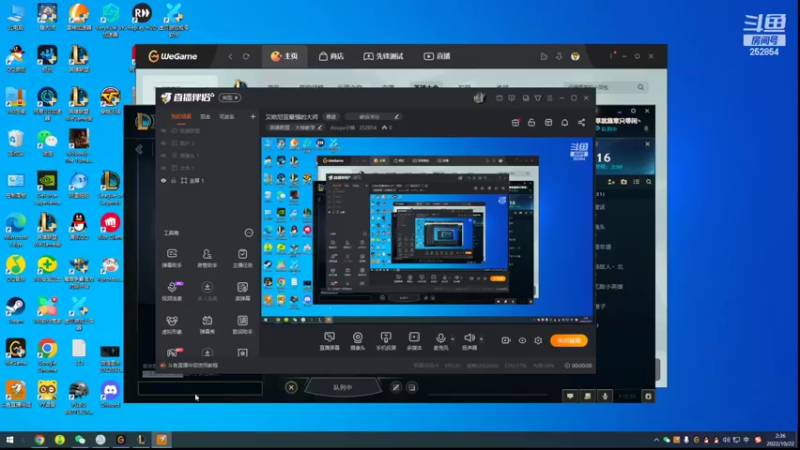Open GeForce Experience desktop shortcut

click(x=47, y=188)
